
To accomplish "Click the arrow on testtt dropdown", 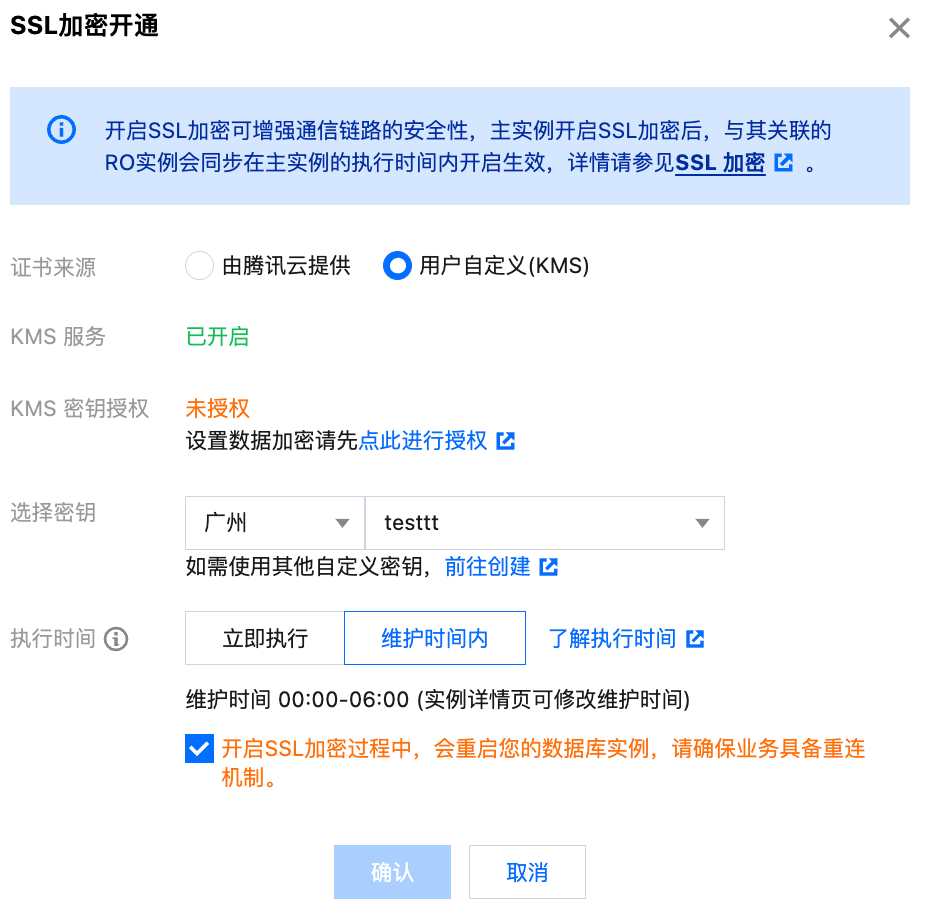I will coord(702,523).
